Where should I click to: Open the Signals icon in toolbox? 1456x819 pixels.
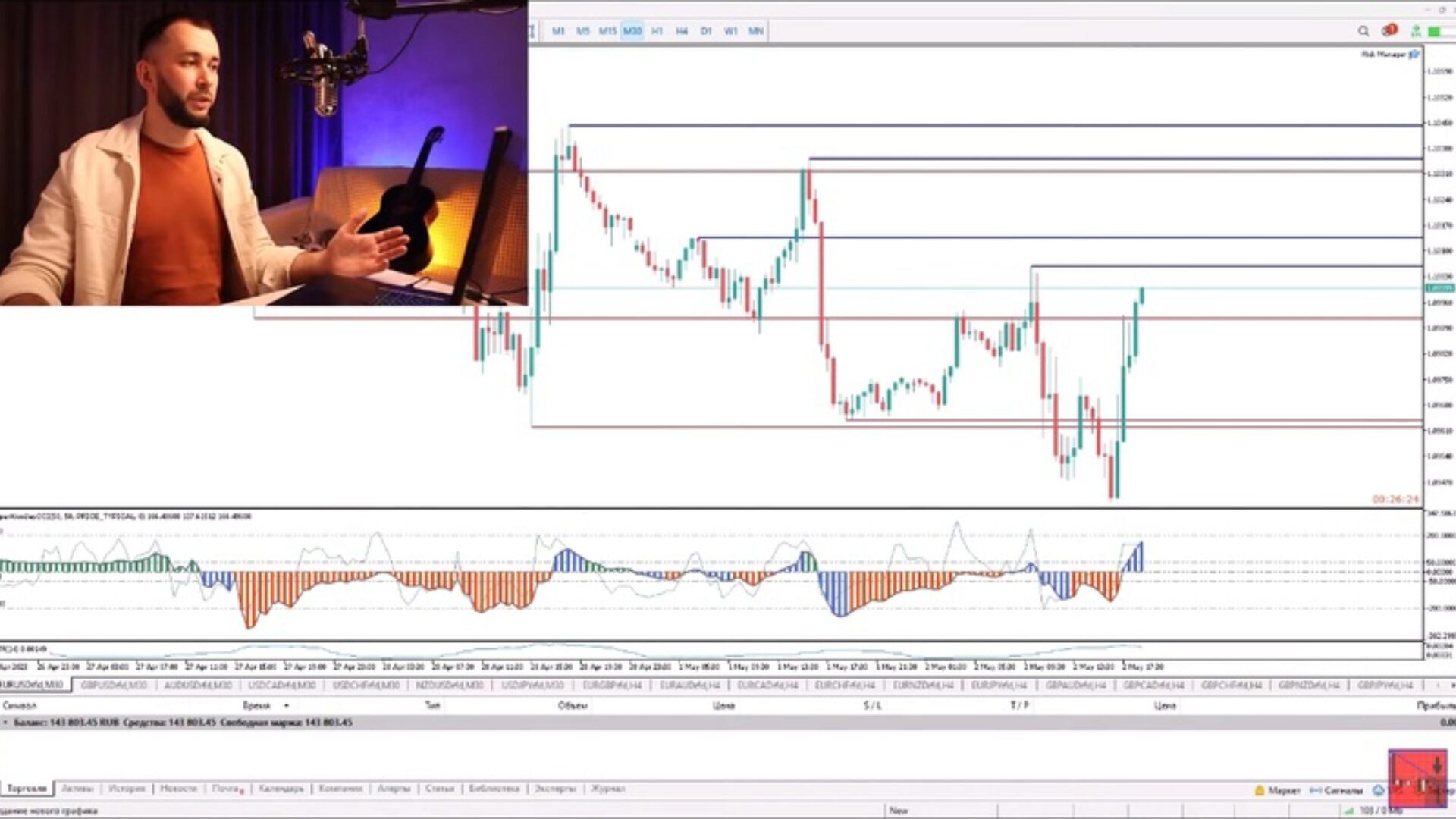1316,790
